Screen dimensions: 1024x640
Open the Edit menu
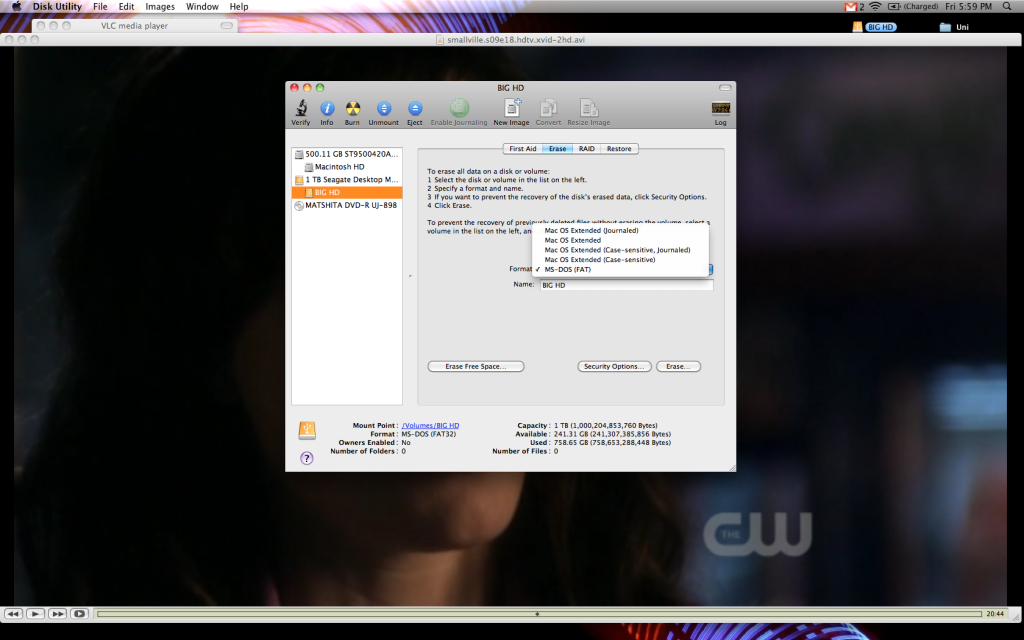coord(126,7)
